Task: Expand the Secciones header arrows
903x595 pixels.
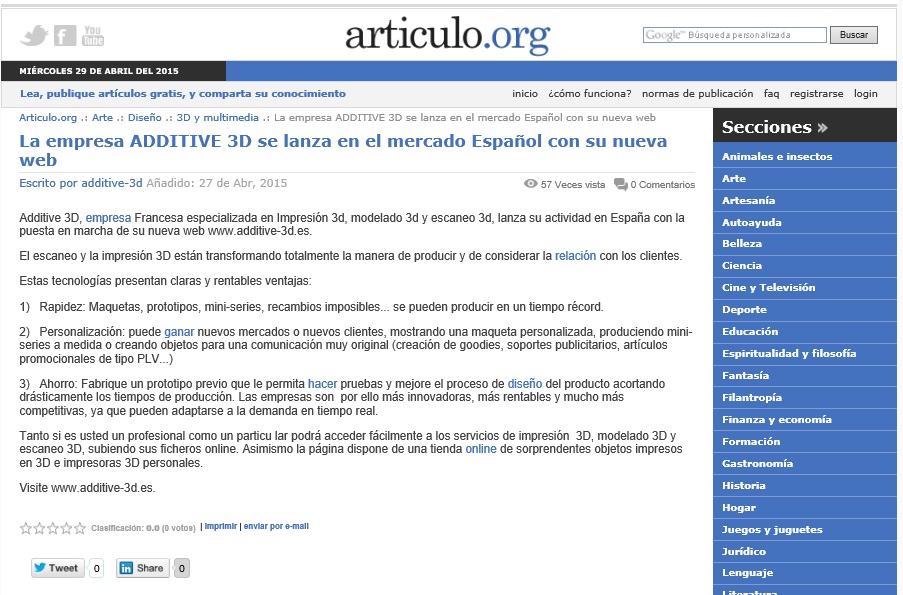Action: point(822,127)
